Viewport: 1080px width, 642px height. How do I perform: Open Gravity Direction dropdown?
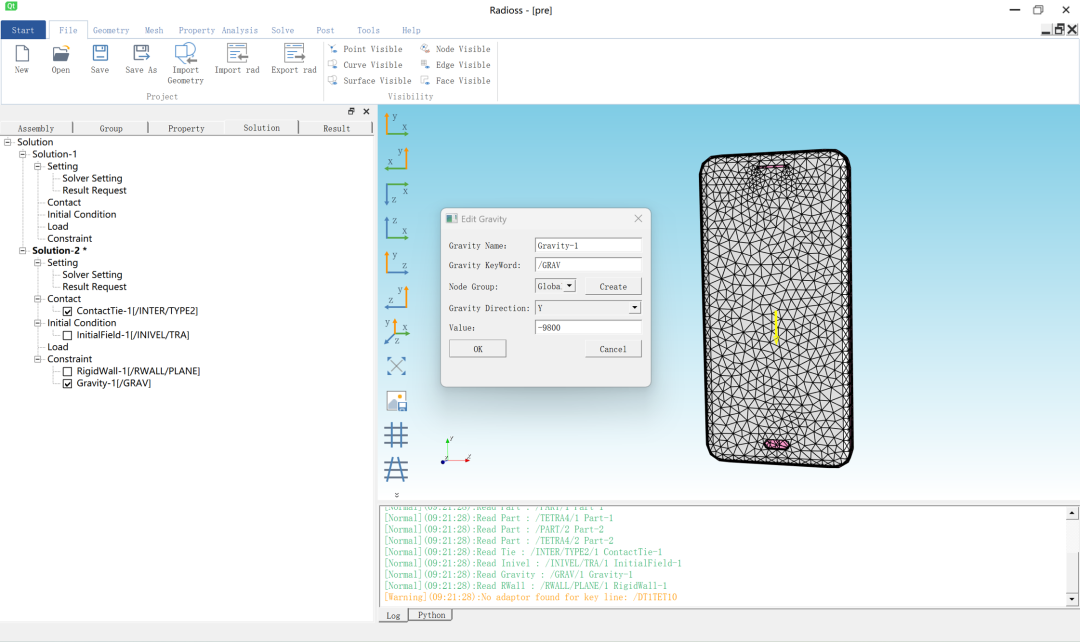pos(634,308)
